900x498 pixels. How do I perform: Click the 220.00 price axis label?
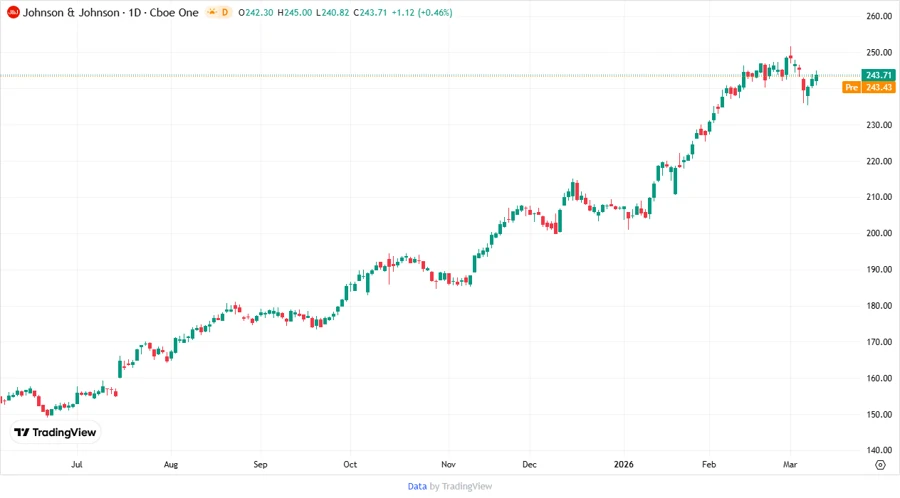point(879,161)
